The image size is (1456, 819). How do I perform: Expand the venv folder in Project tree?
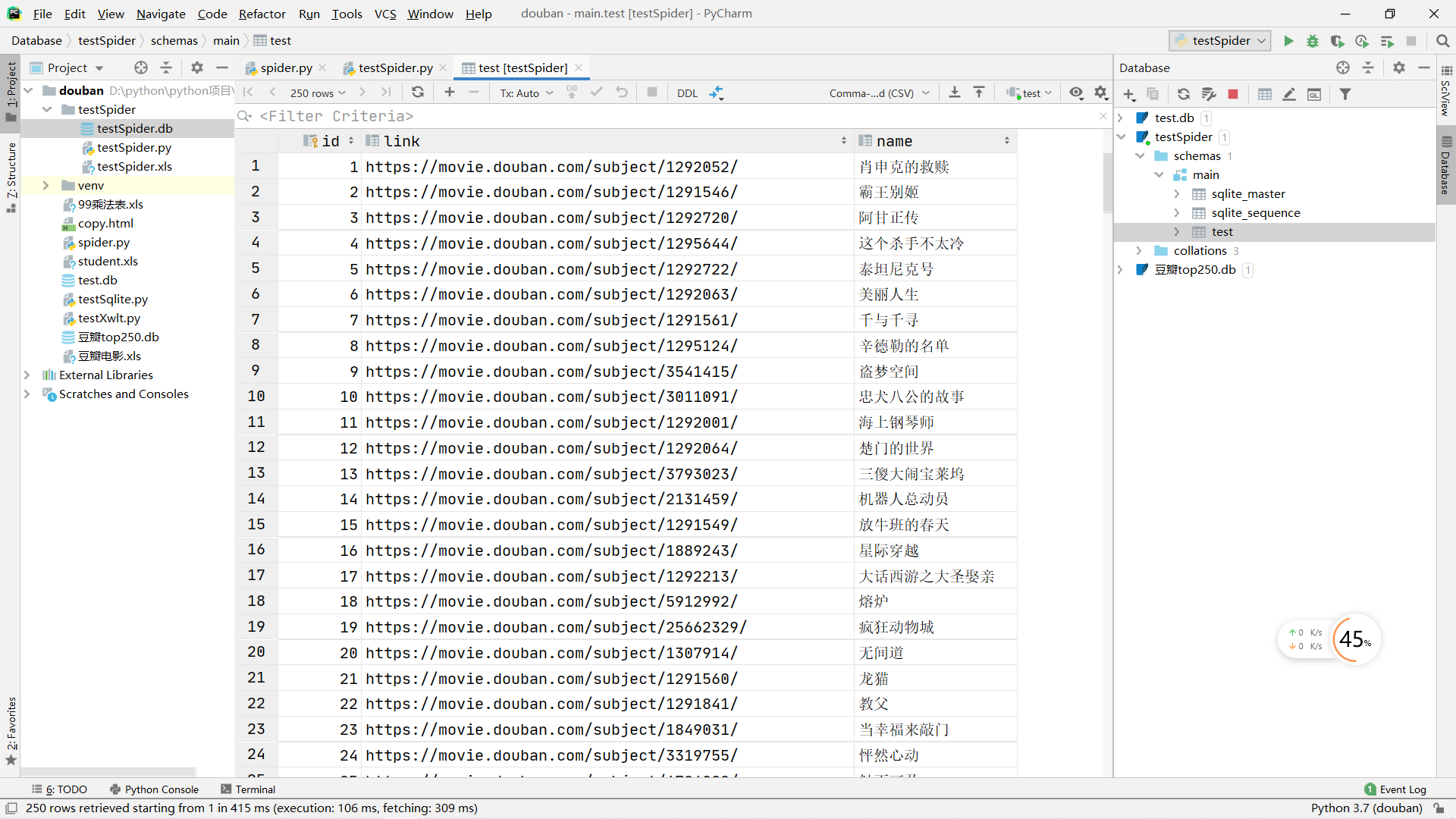point(45,186)
